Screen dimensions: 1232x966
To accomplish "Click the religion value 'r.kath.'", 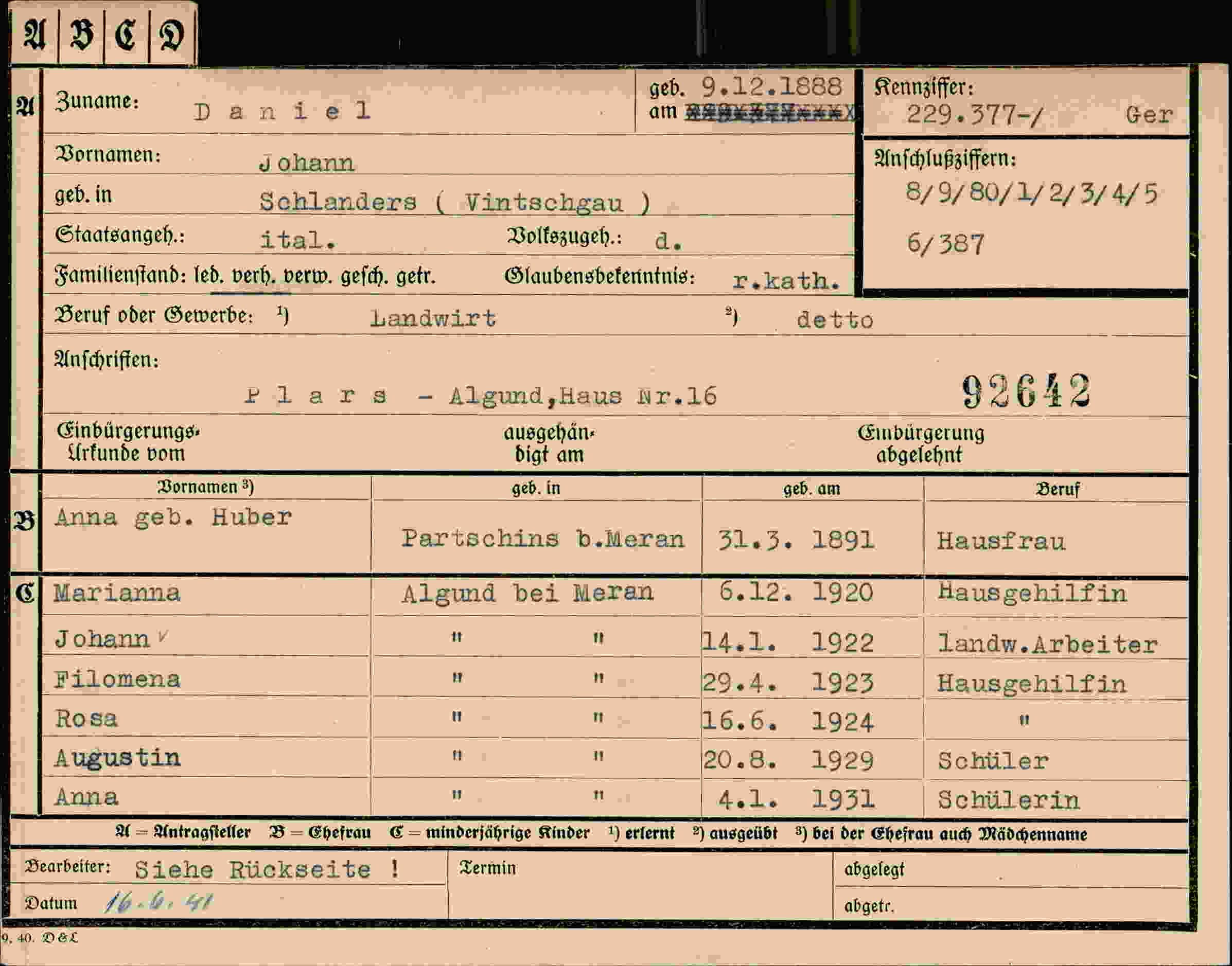I will [785, 280].
